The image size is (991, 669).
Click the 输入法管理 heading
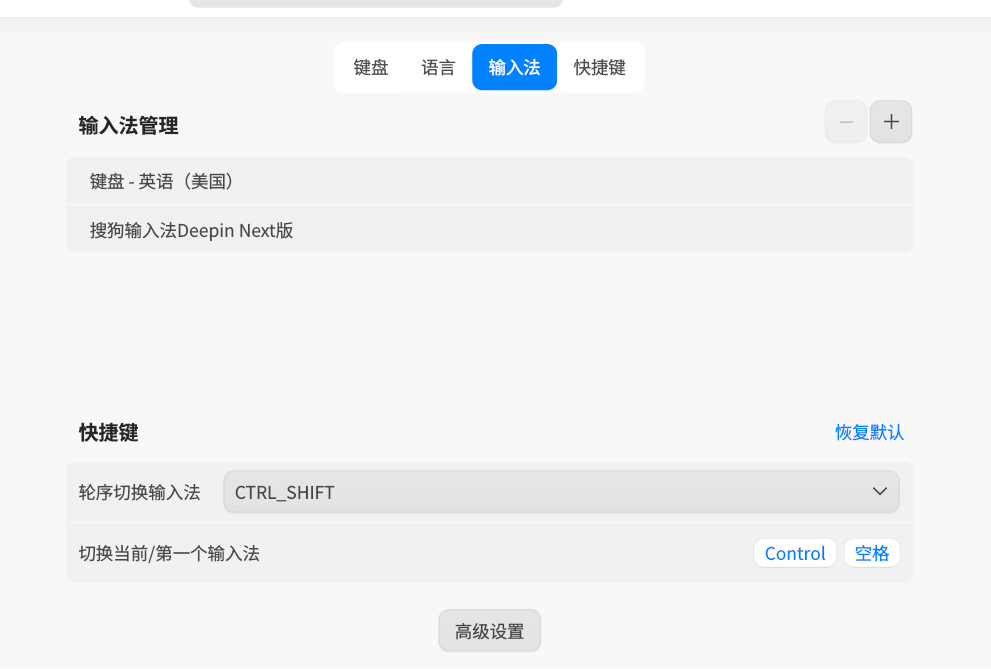[x=128, y=125]
